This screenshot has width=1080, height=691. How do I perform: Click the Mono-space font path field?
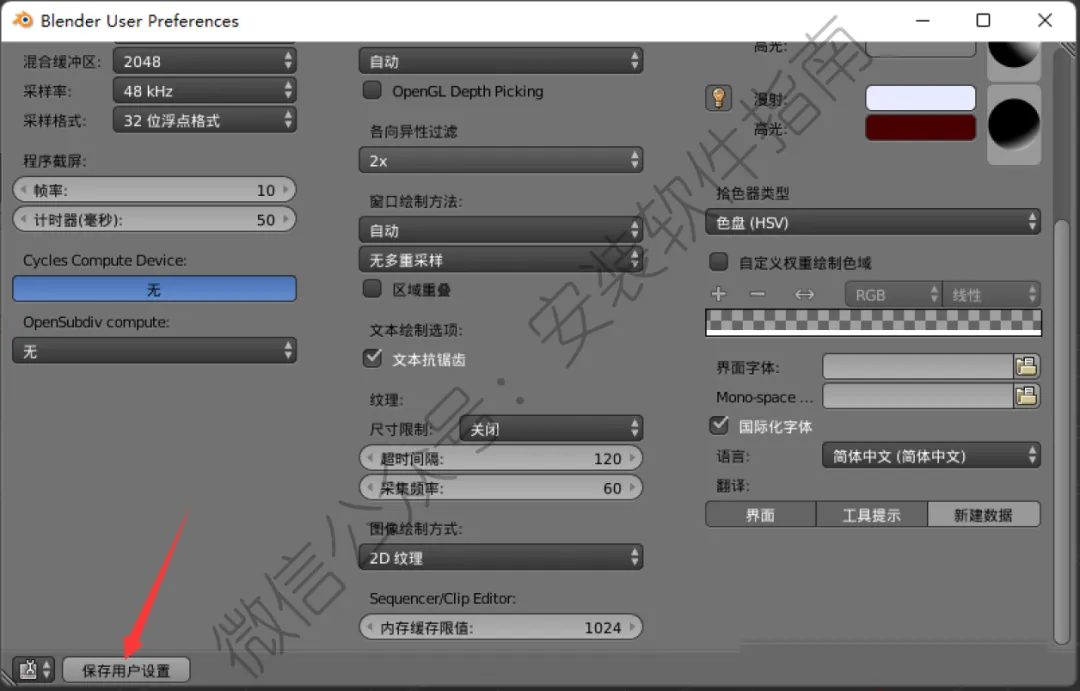918,396
